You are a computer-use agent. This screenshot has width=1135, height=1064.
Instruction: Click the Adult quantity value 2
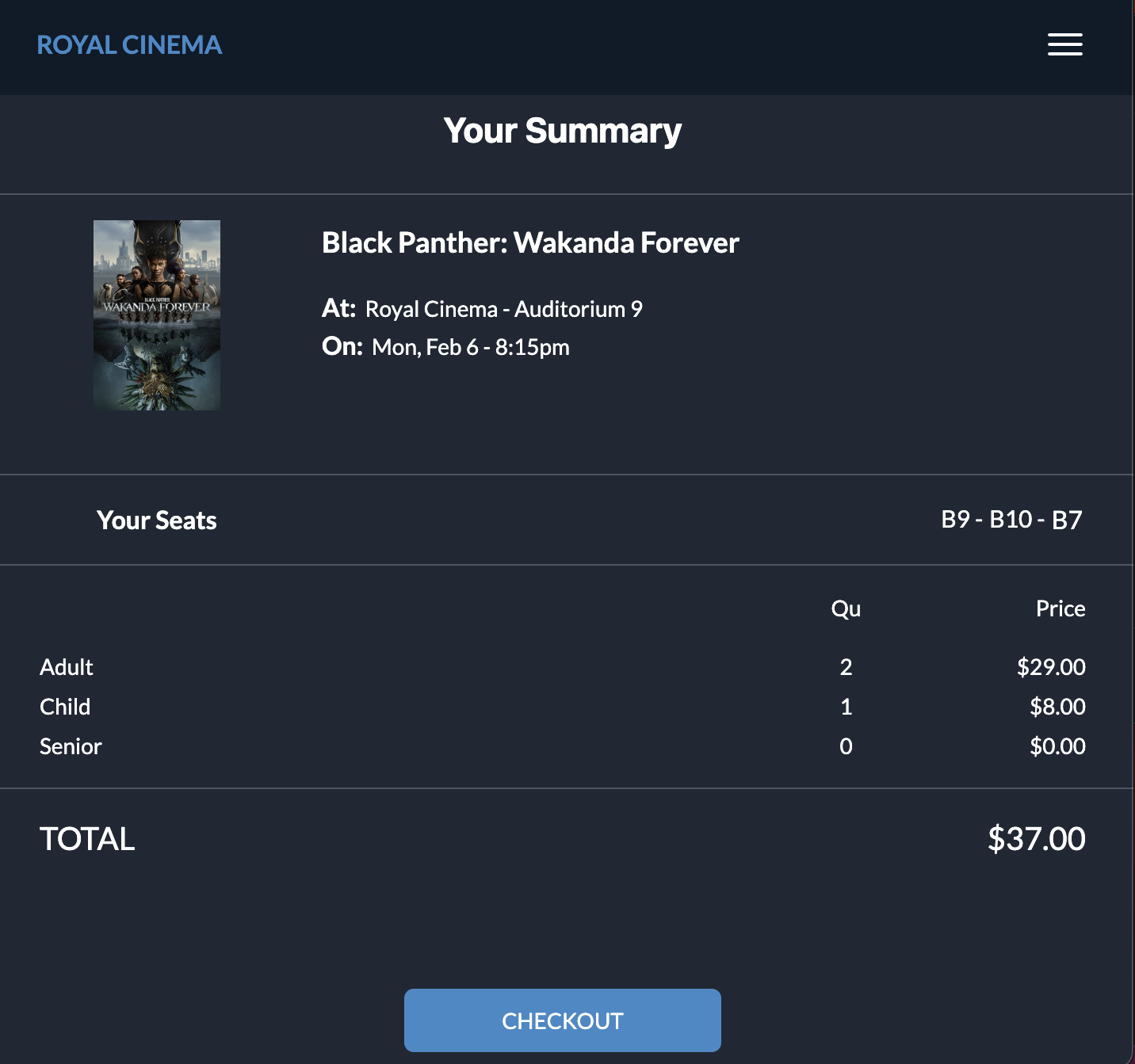845,667
